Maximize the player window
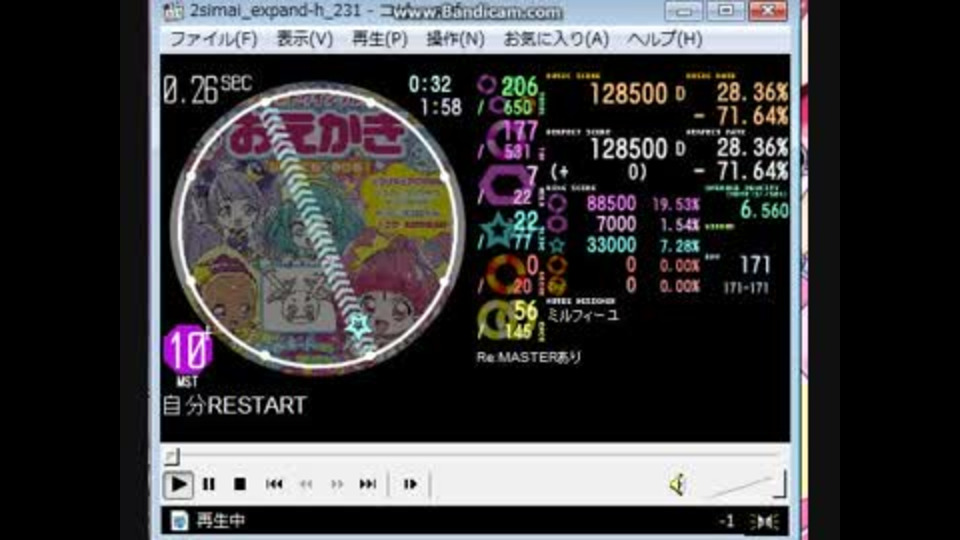The image size is (960, 540). tap(726, 10)
